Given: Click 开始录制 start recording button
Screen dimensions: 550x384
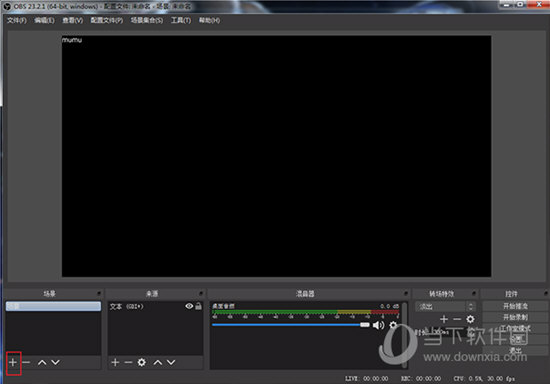Looking at the screenshot, I should click(x=515, y=317).
